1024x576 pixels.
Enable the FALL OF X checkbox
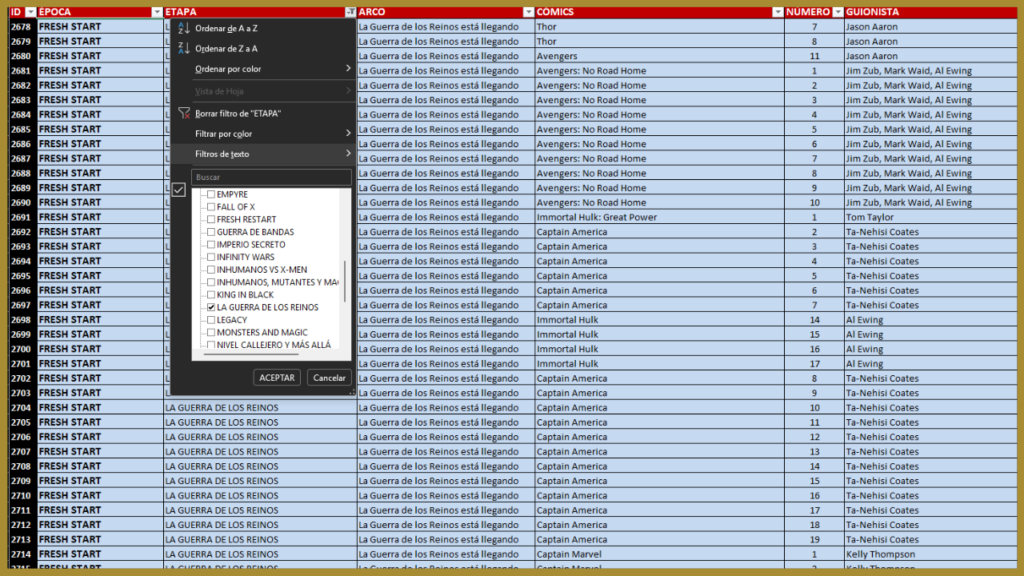coord(211,206)
